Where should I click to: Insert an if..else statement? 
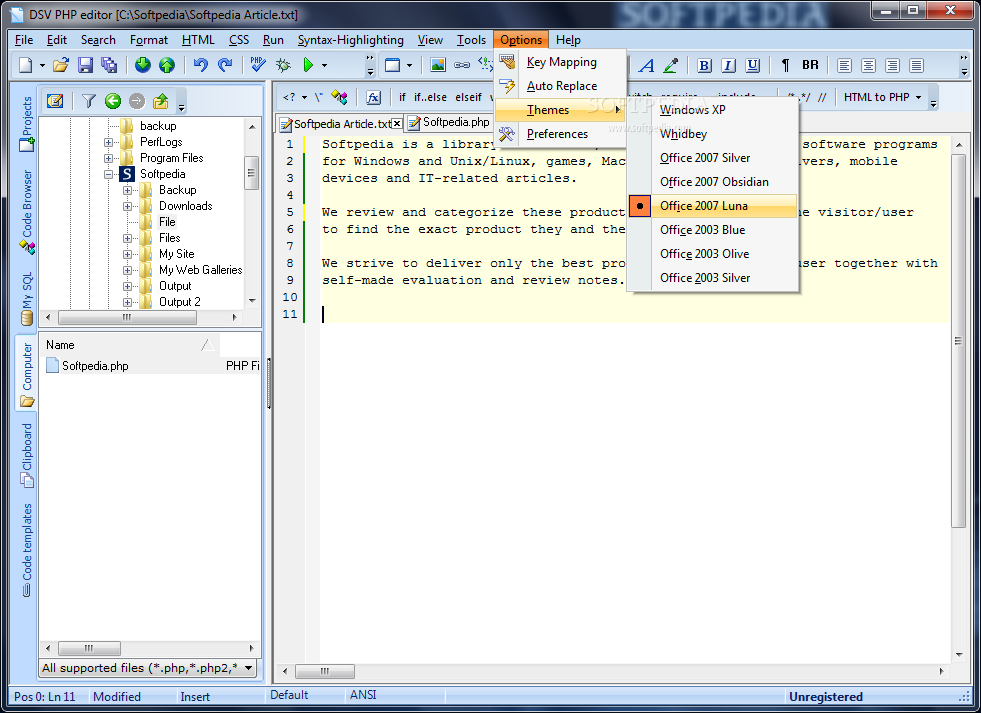(x=430, y=98)
